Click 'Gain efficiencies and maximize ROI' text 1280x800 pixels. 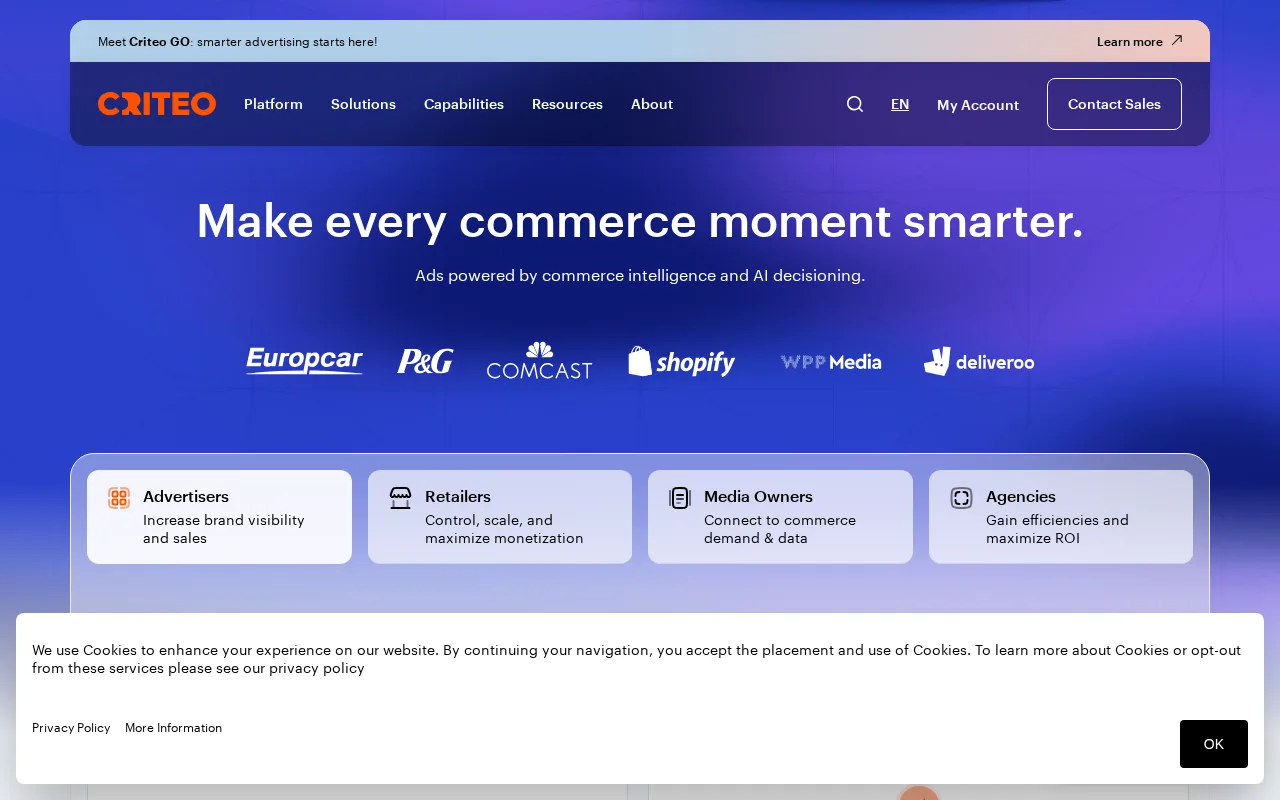click(x=1057, y=529)
